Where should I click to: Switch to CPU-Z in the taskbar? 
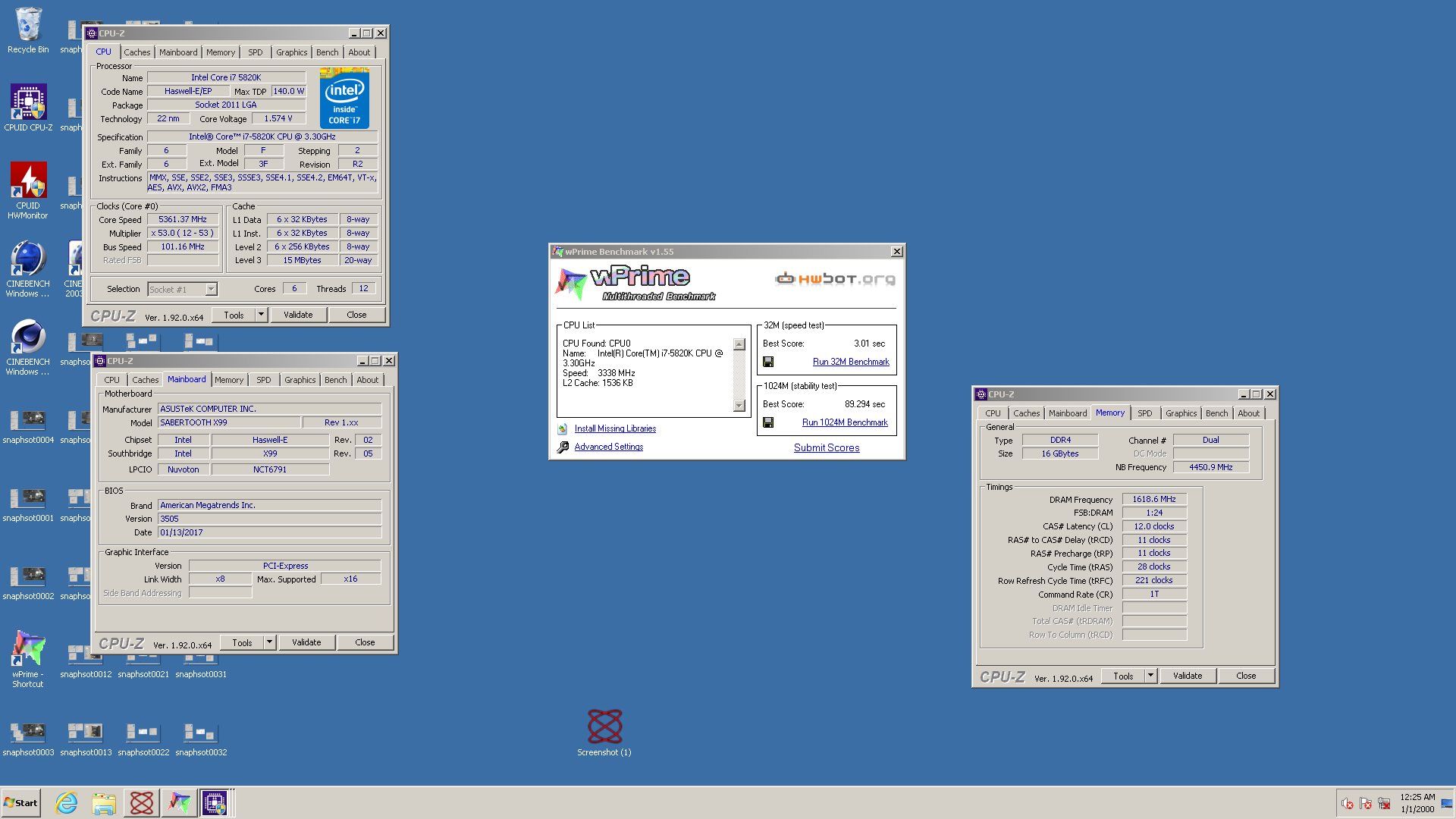tap(215, 803)
